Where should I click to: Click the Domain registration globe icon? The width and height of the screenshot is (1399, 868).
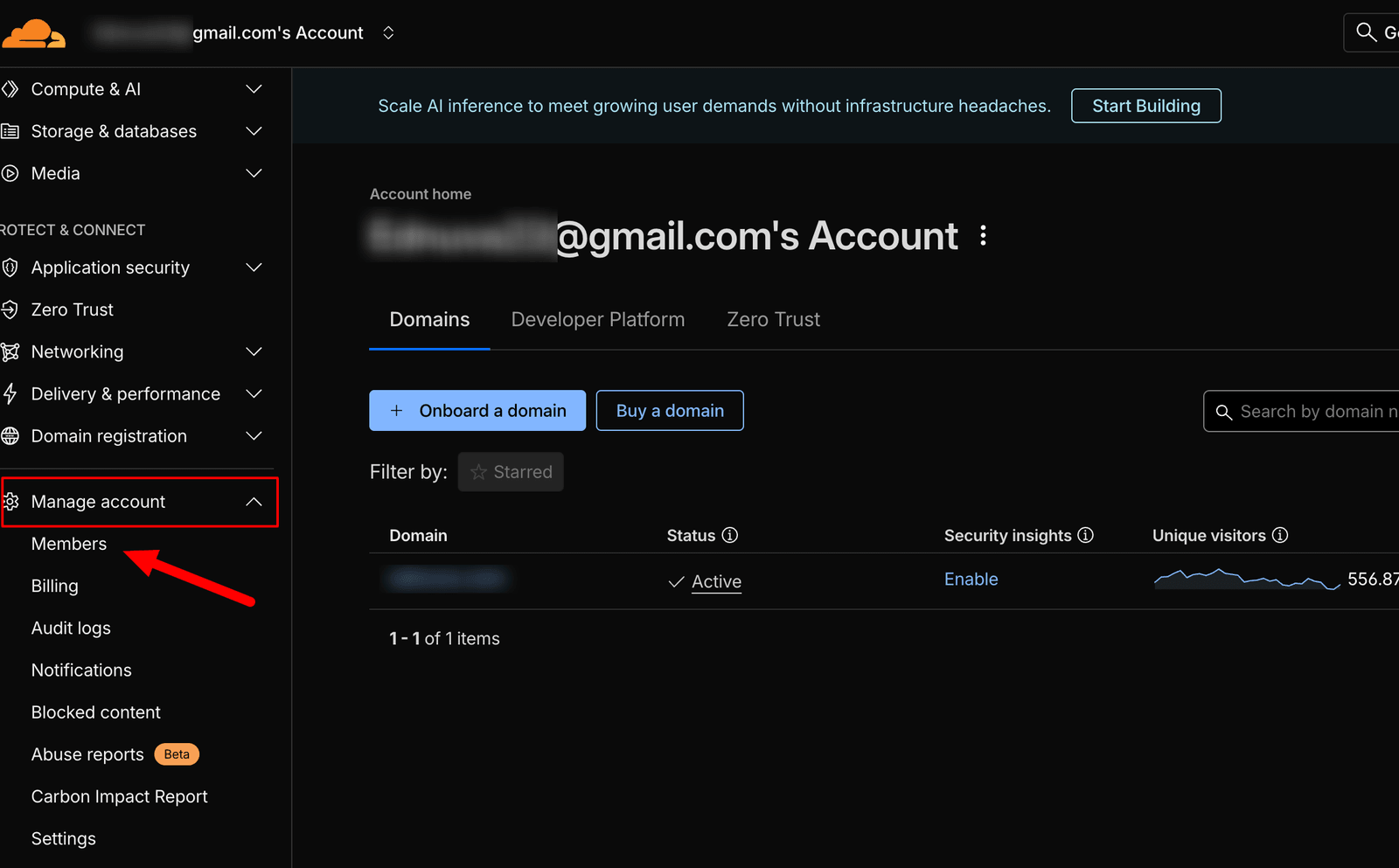10,435
